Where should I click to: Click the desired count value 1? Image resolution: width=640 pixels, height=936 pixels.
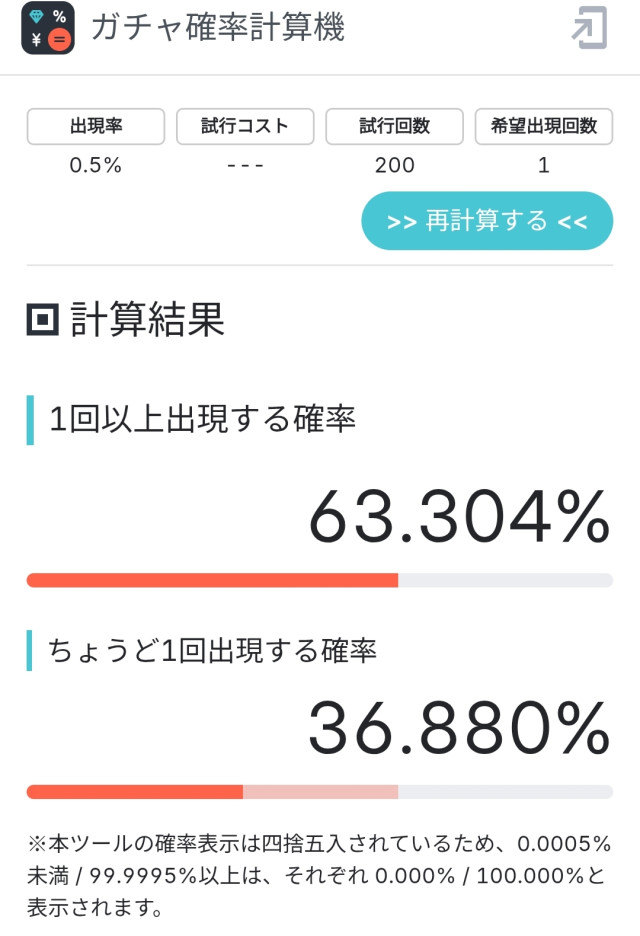pyautogui.click(x=543, y=165)
